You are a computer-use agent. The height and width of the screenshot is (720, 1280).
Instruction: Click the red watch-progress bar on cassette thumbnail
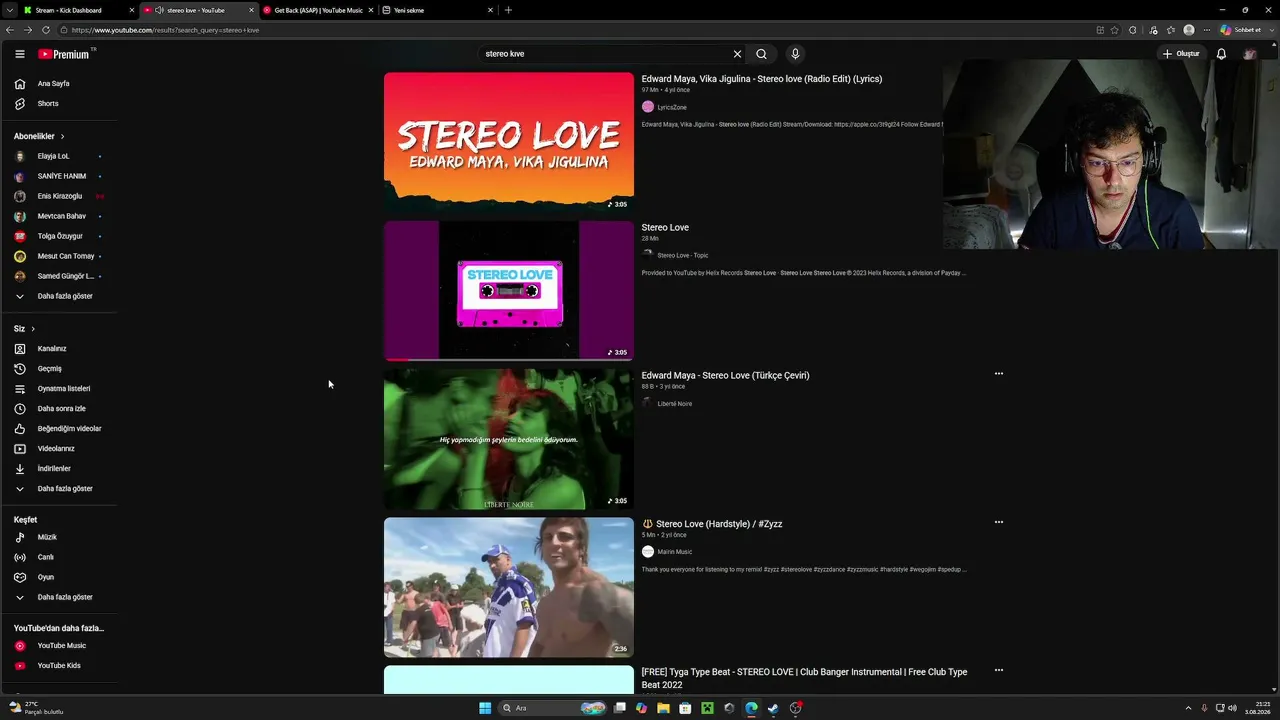pyautogui.click(x=397, y=358)
